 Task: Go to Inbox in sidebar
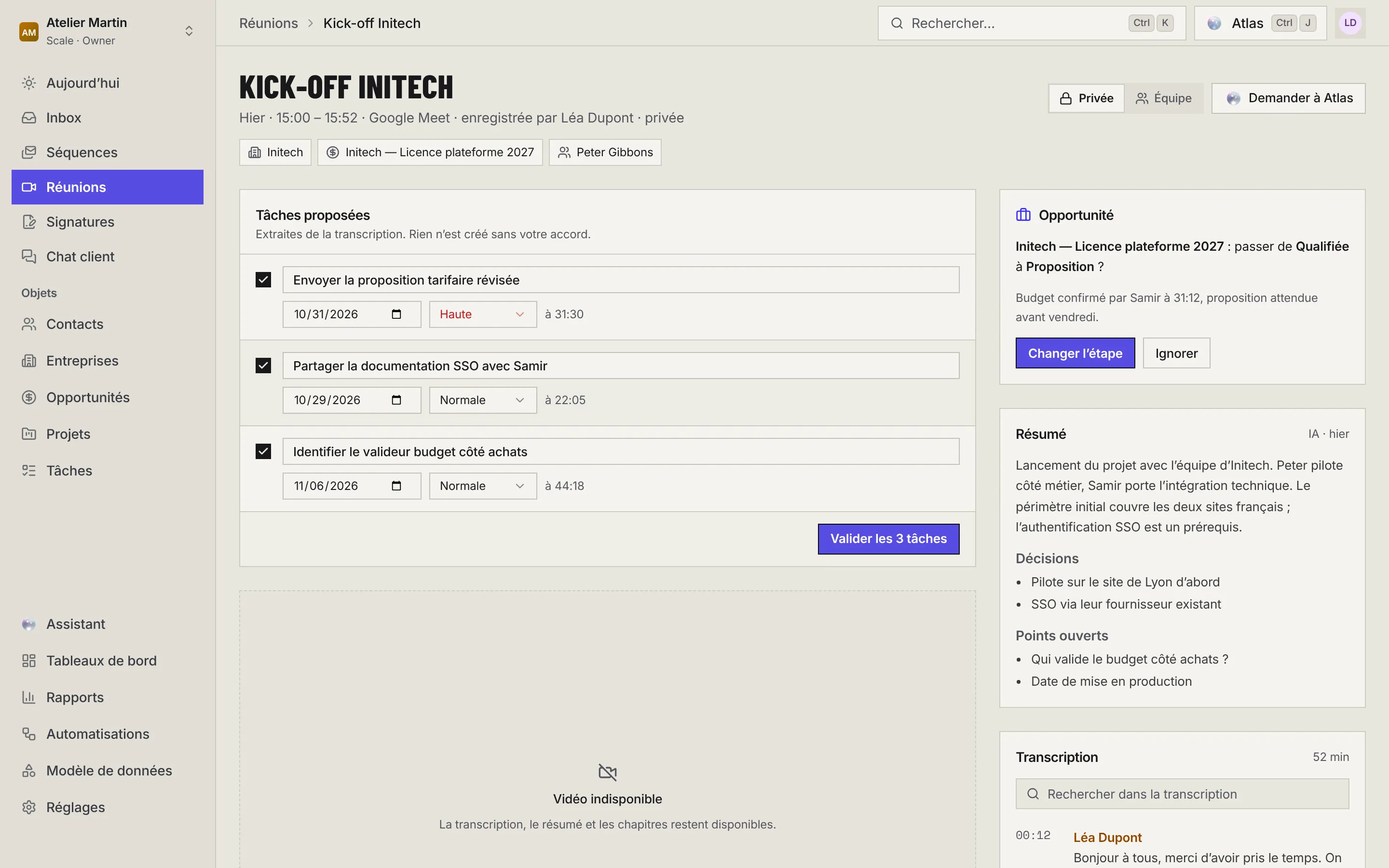pyautogui.click(x=108, y=118)
